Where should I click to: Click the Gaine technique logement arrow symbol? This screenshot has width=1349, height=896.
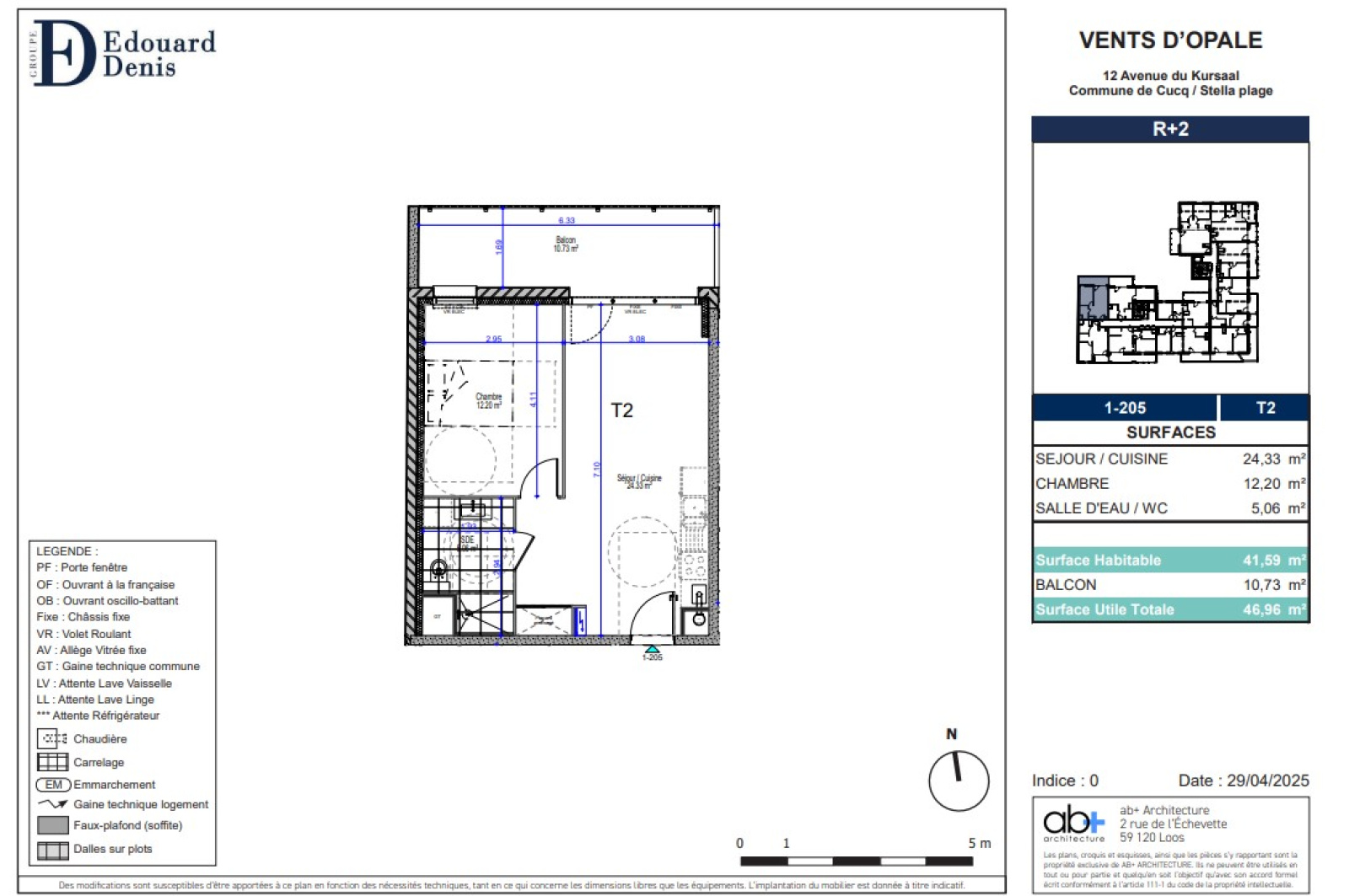tap(52, 804)
